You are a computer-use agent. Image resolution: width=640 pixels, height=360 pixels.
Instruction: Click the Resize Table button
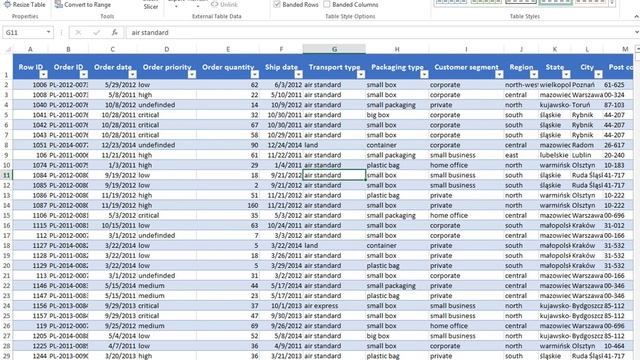pos(24,4)
